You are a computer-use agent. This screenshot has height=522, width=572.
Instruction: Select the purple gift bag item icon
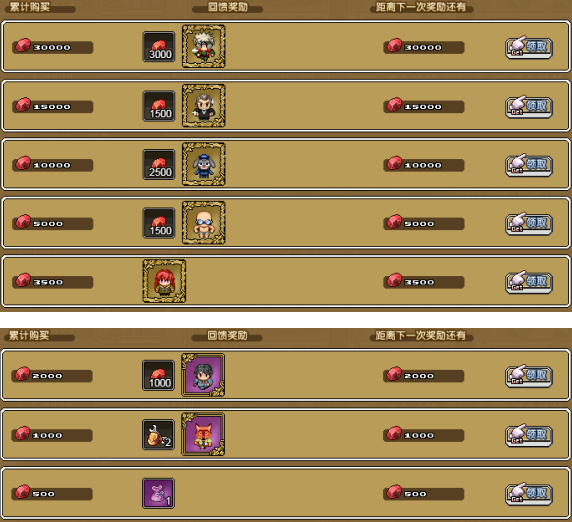coord(158,493)
